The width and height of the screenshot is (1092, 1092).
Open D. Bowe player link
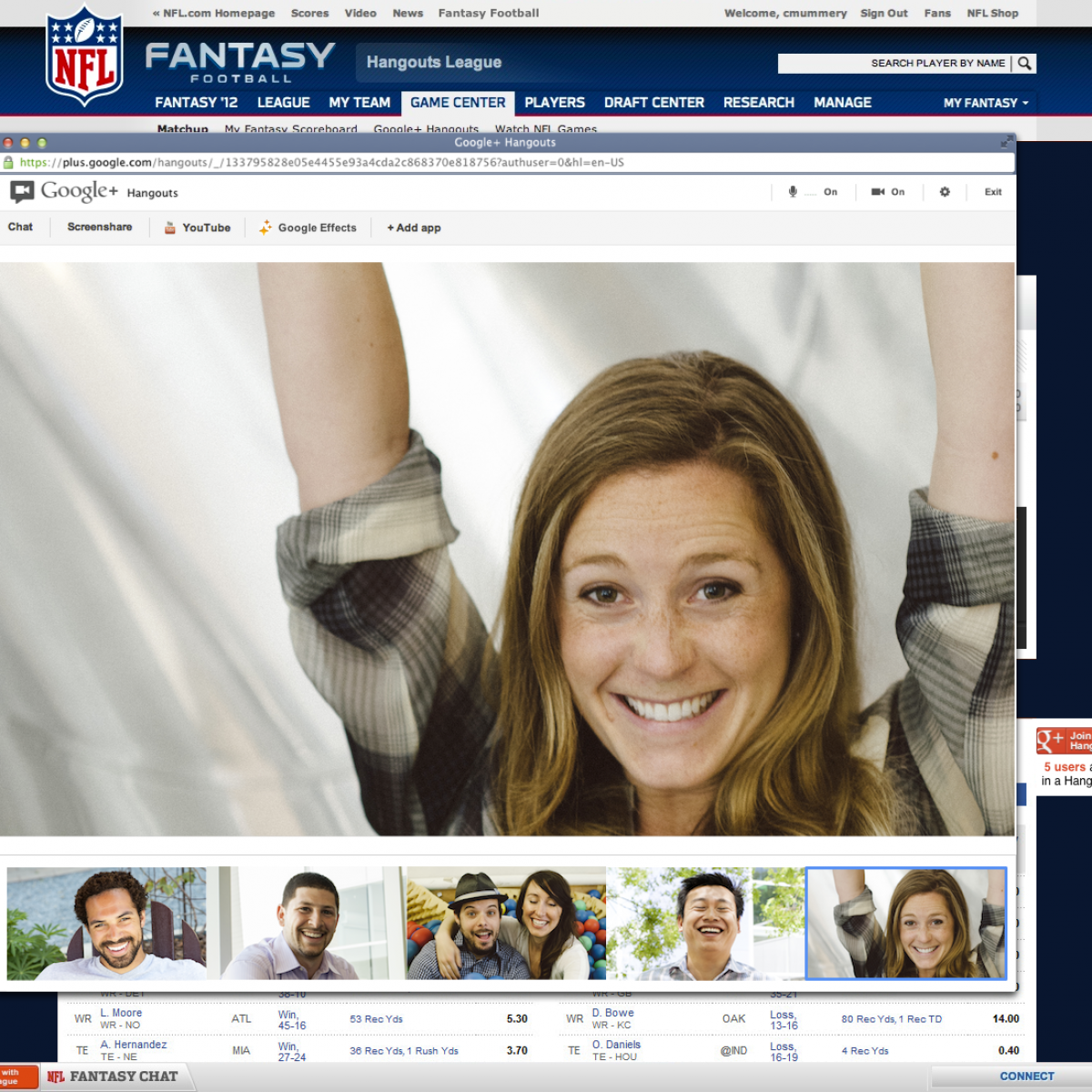612,1013
